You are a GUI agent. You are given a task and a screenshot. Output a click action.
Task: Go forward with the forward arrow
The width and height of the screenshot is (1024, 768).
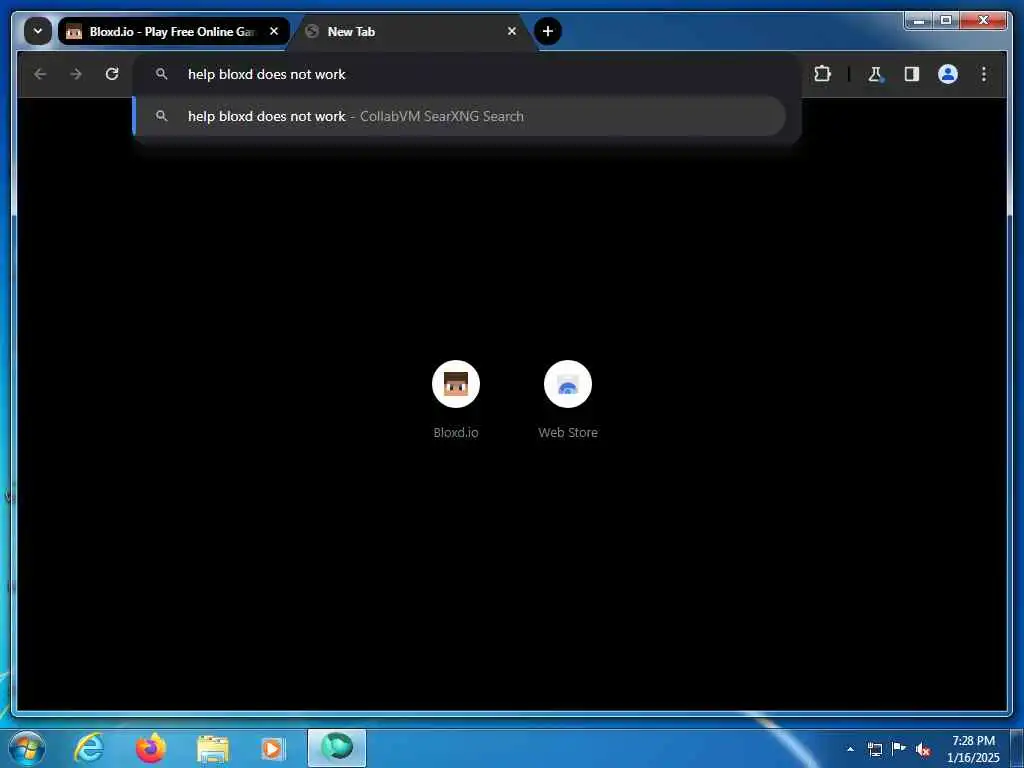tap(76, 74)
